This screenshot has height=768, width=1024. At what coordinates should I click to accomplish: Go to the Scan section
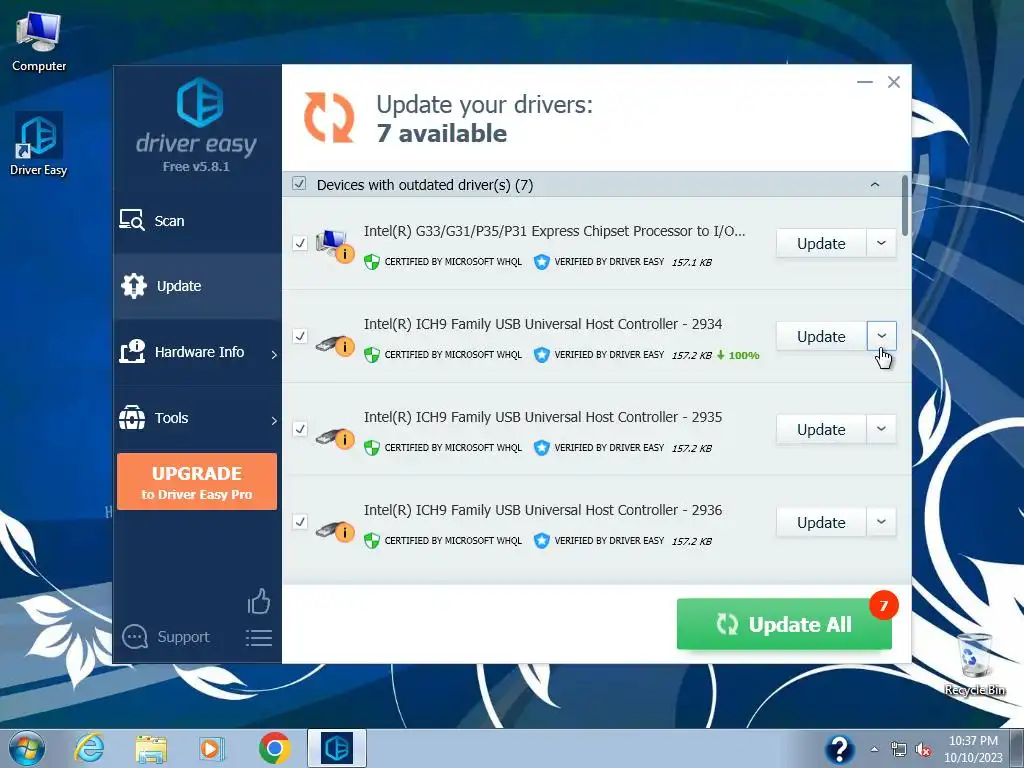(x=197, y=221)
